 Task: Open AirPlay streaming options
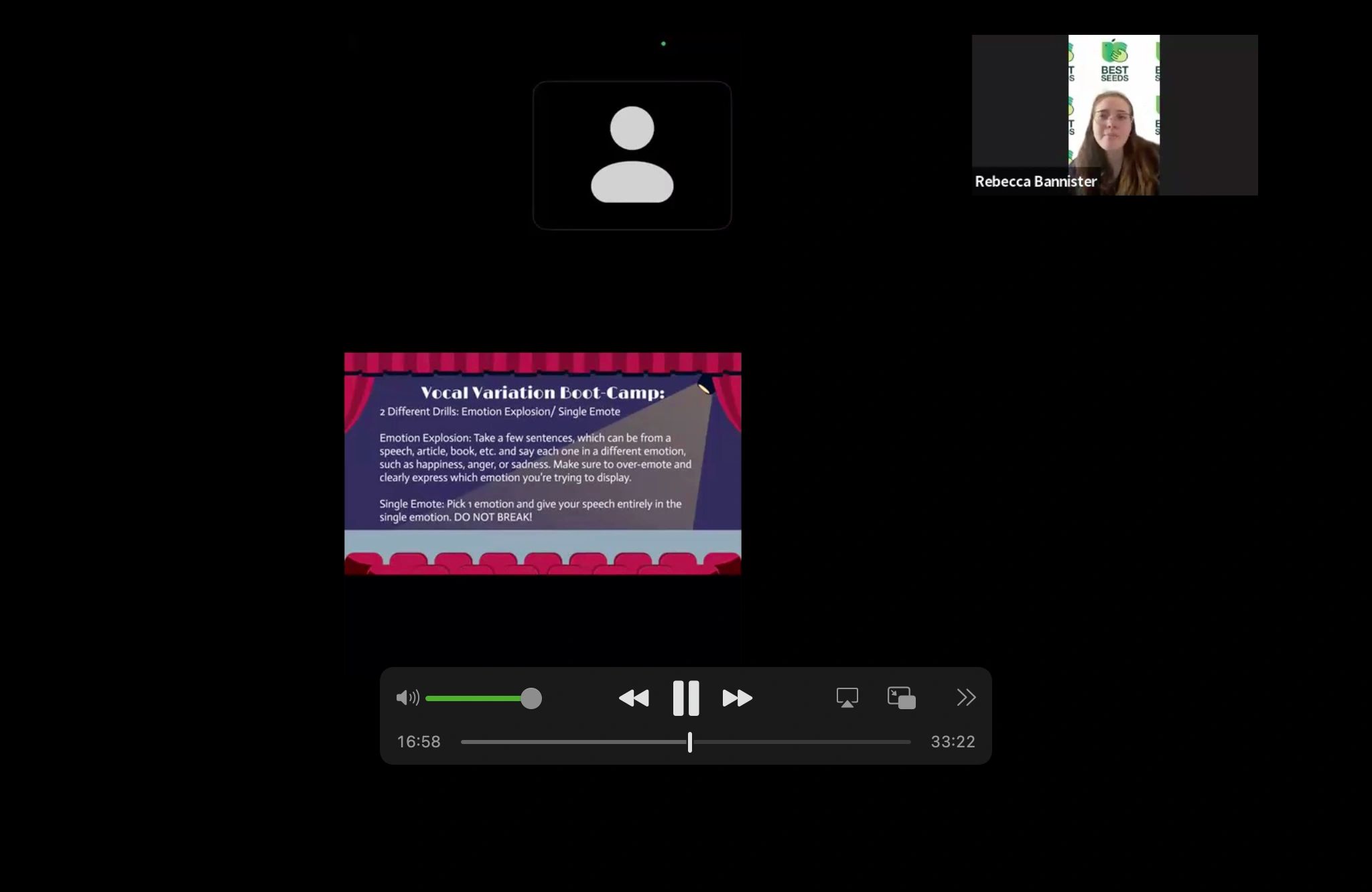pos(847,697)
